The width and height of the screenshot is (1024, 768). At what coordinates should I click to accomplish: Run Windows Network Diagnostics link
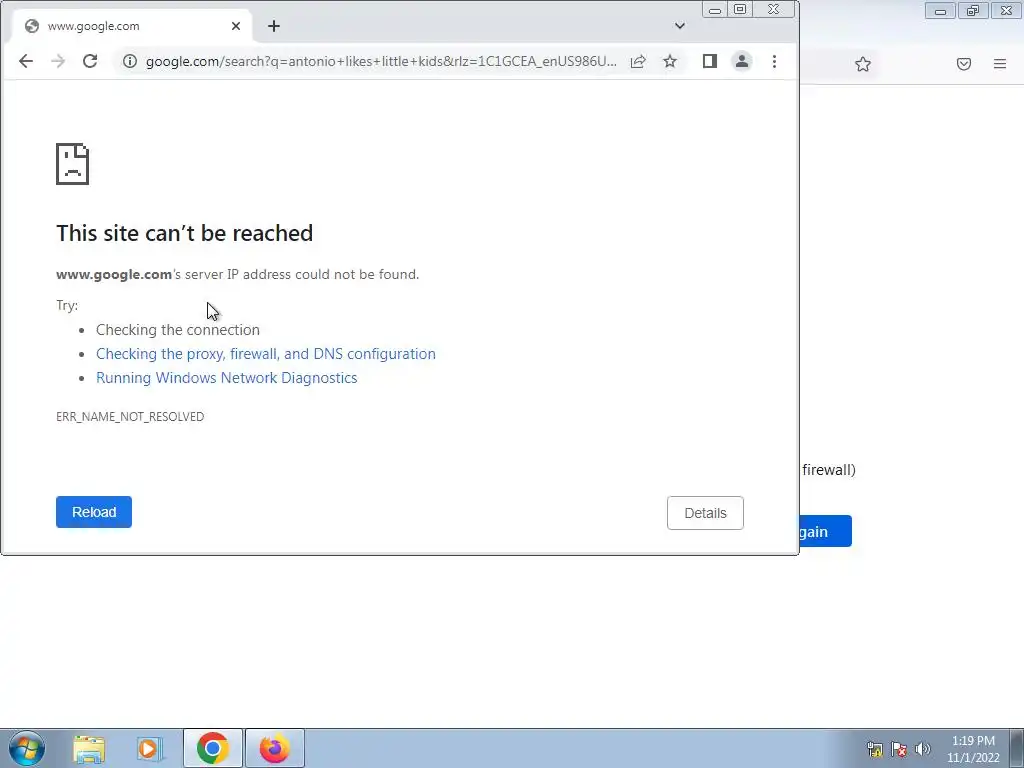(227, 378)
